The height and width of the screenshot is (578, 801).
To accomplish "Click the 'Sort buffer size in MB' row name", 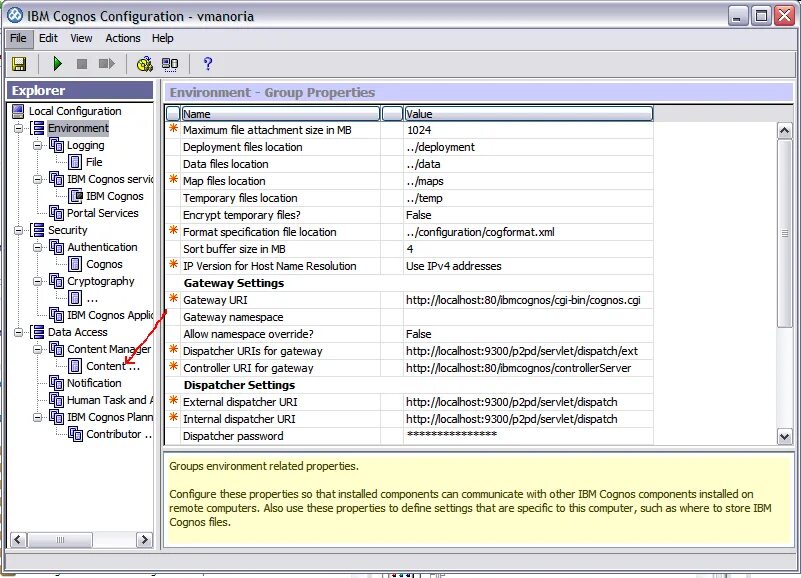I will 234,249.
